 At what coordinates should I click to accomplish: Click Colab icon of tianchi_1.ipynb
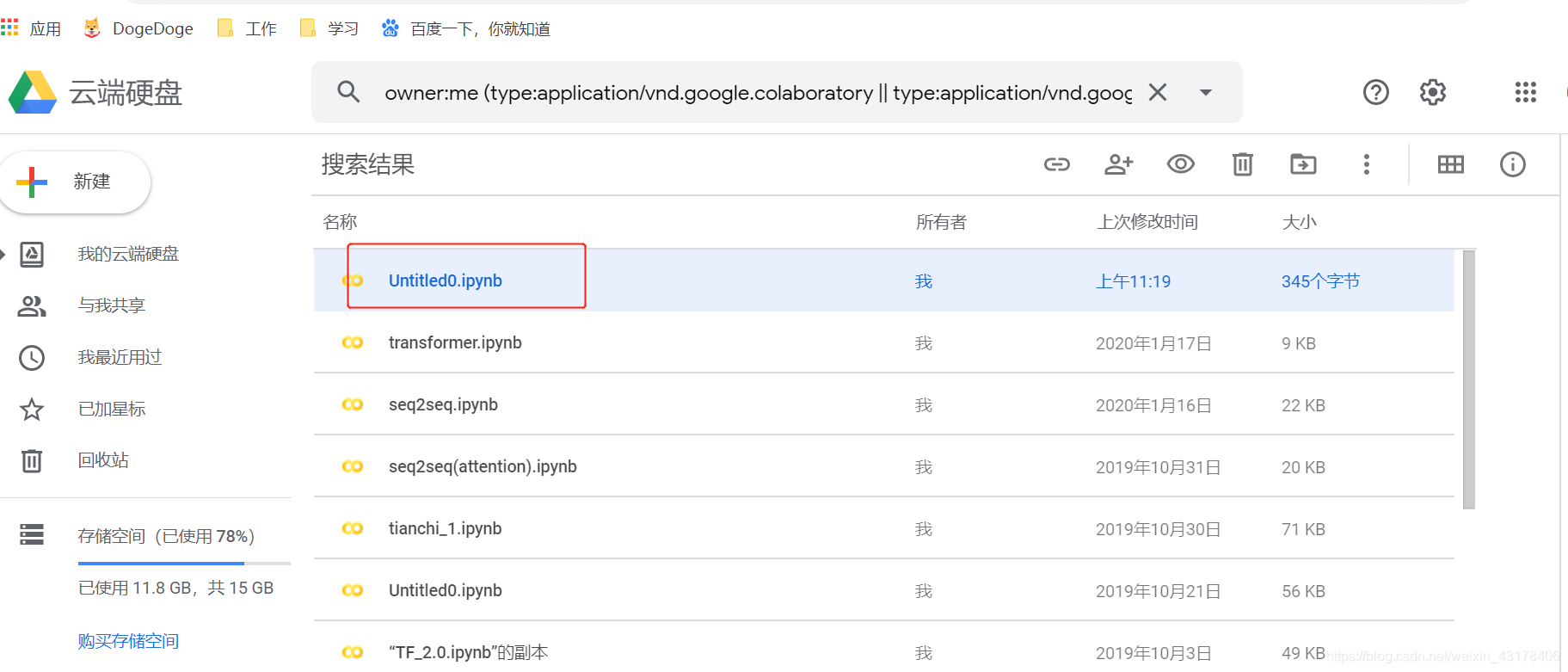(x=353, y=528)
